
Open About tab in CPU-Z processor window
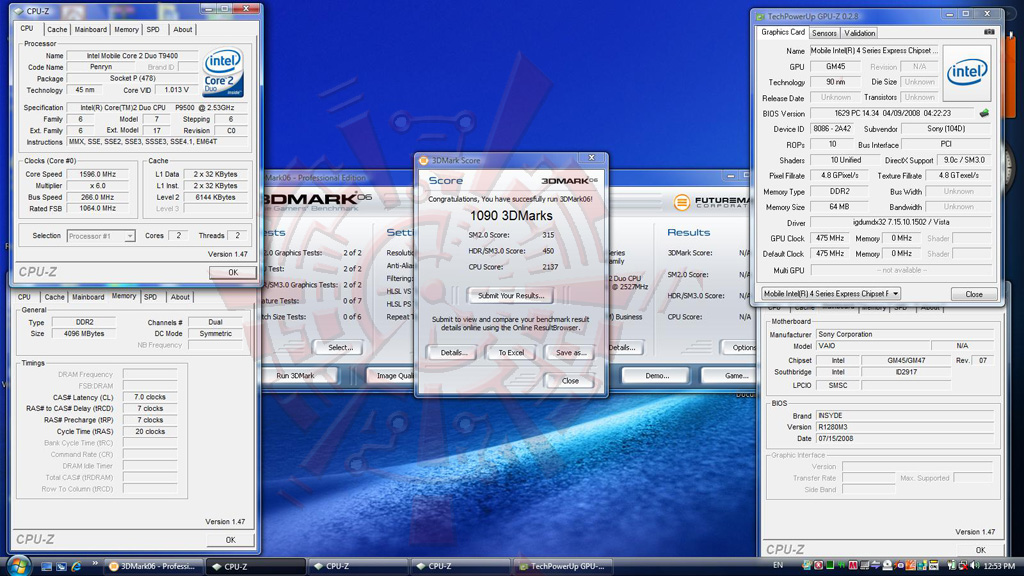(x=182, y=29)
